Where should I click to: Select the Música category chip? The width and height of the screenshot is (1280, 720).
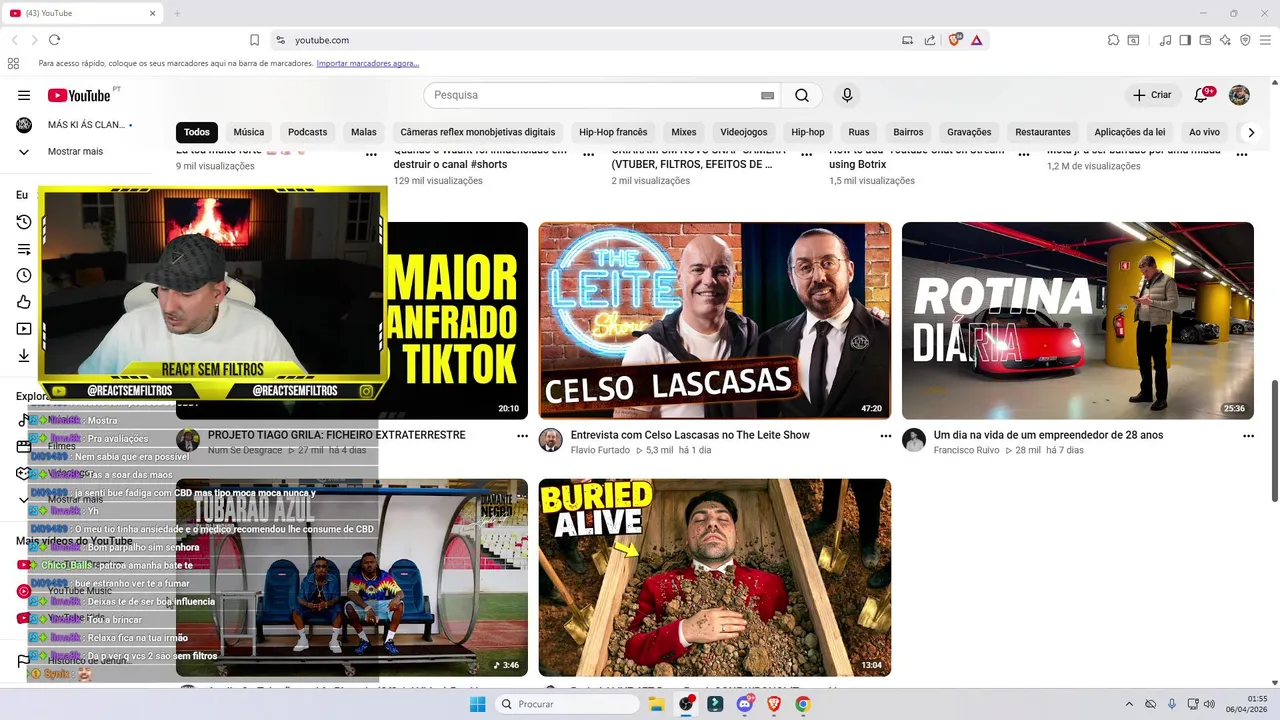point(249,132)
